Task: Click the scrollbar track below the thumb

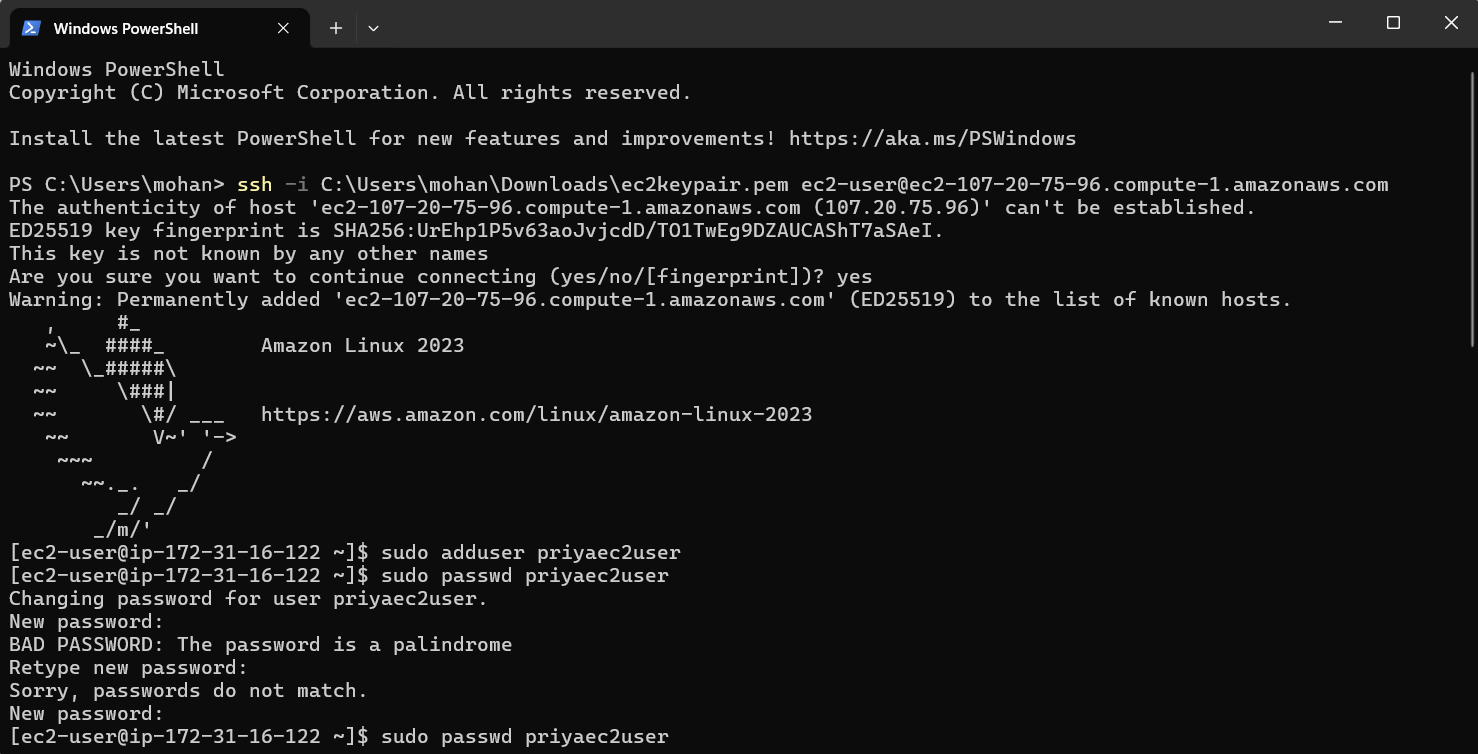Action: pos(1471,550)
